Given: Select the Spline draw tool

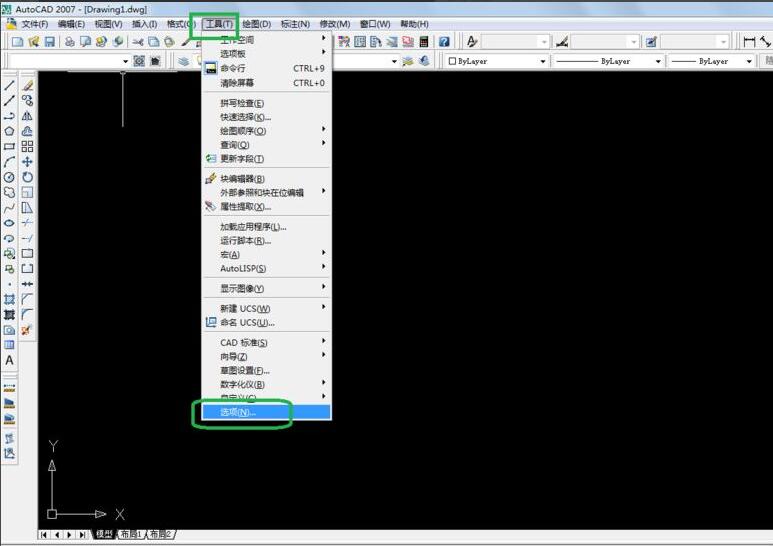Looking at the screenshot, I should (9, 208).
